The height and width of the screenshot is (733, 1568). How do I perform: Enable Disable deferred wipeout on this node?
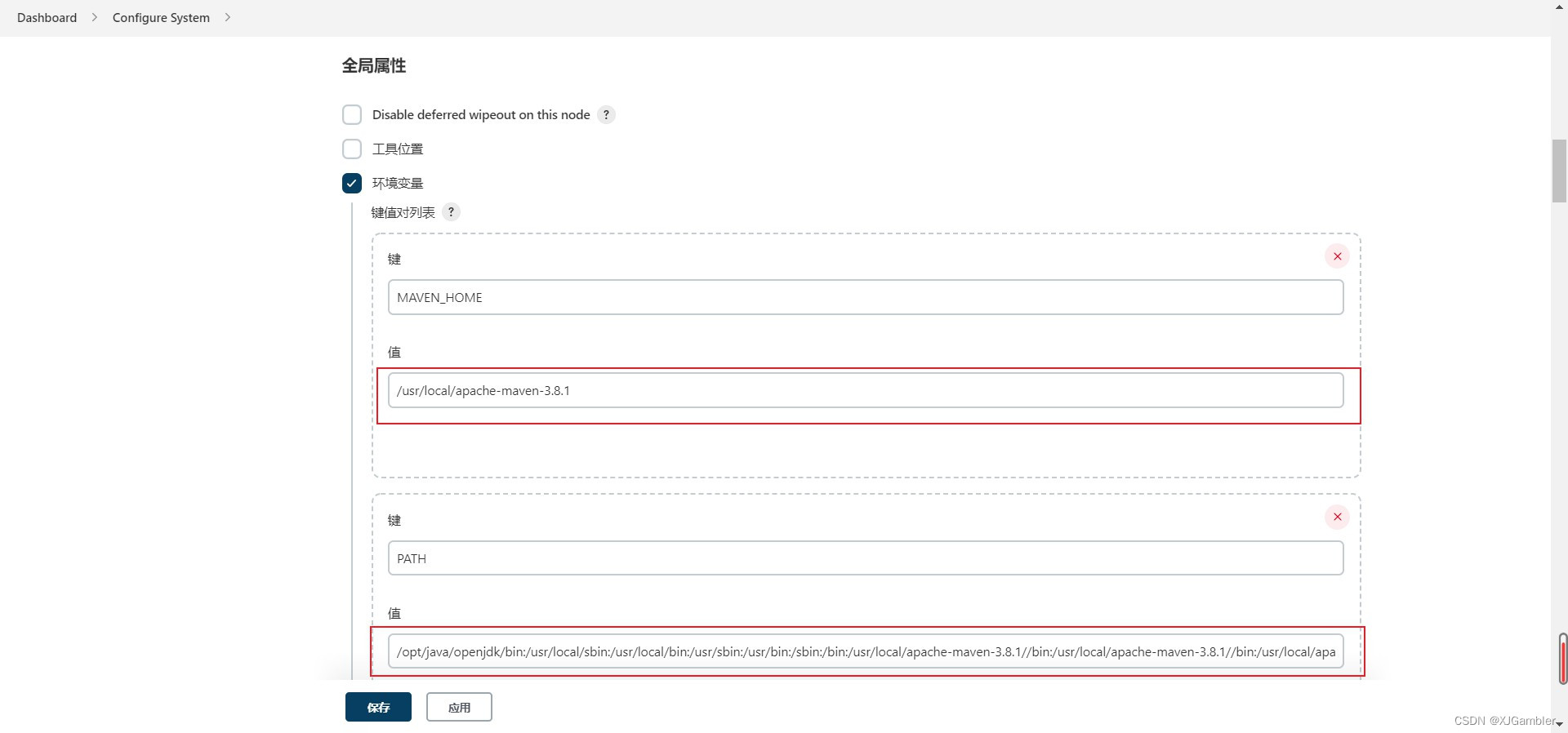352,114
